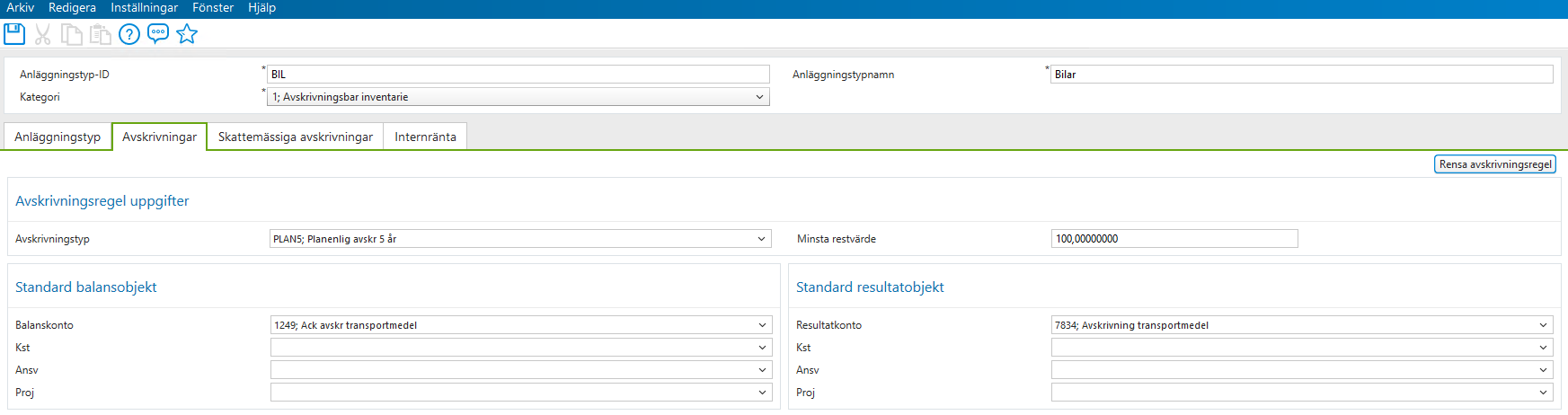Open the Proj dropdown under Standard balansobjekt
The width and height of the screenshot is (1568, 415).
point(520,393)
